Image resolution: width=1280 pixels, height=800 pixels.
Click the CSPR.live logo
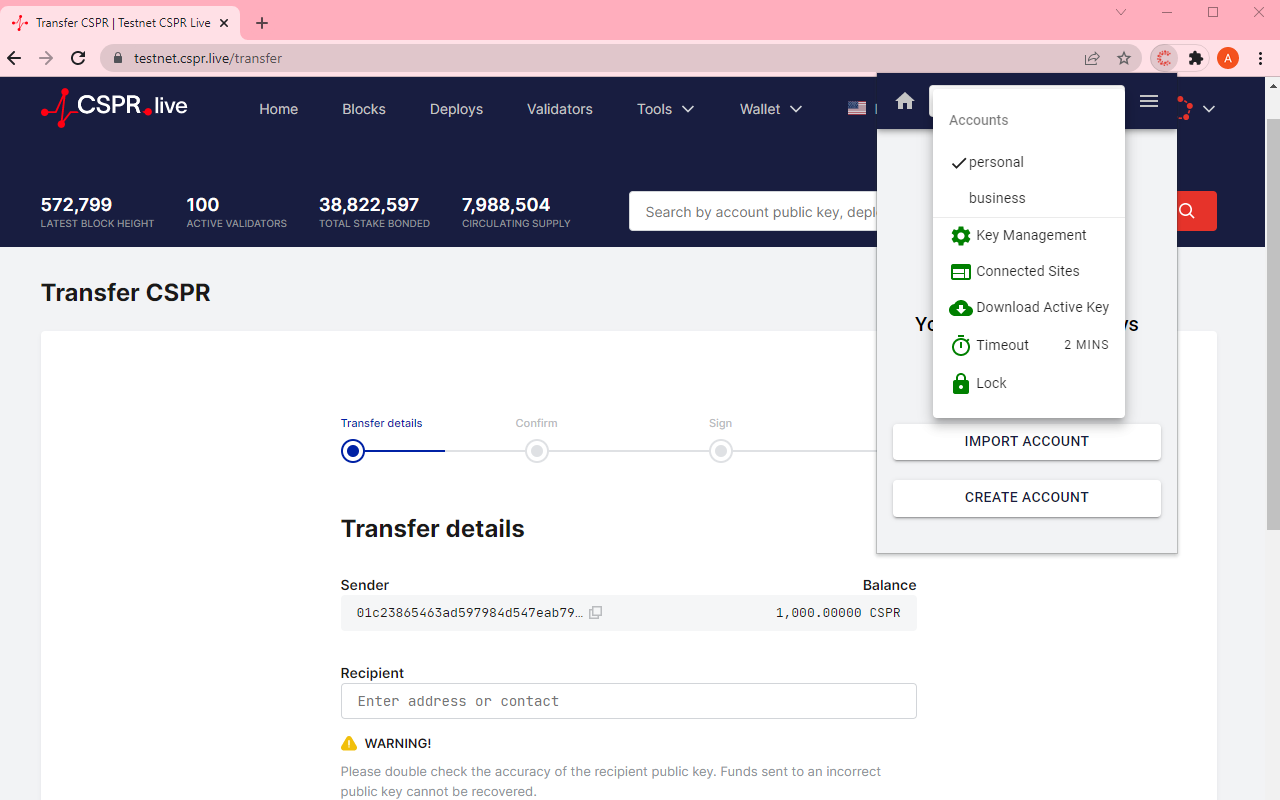tap(114, 108)
